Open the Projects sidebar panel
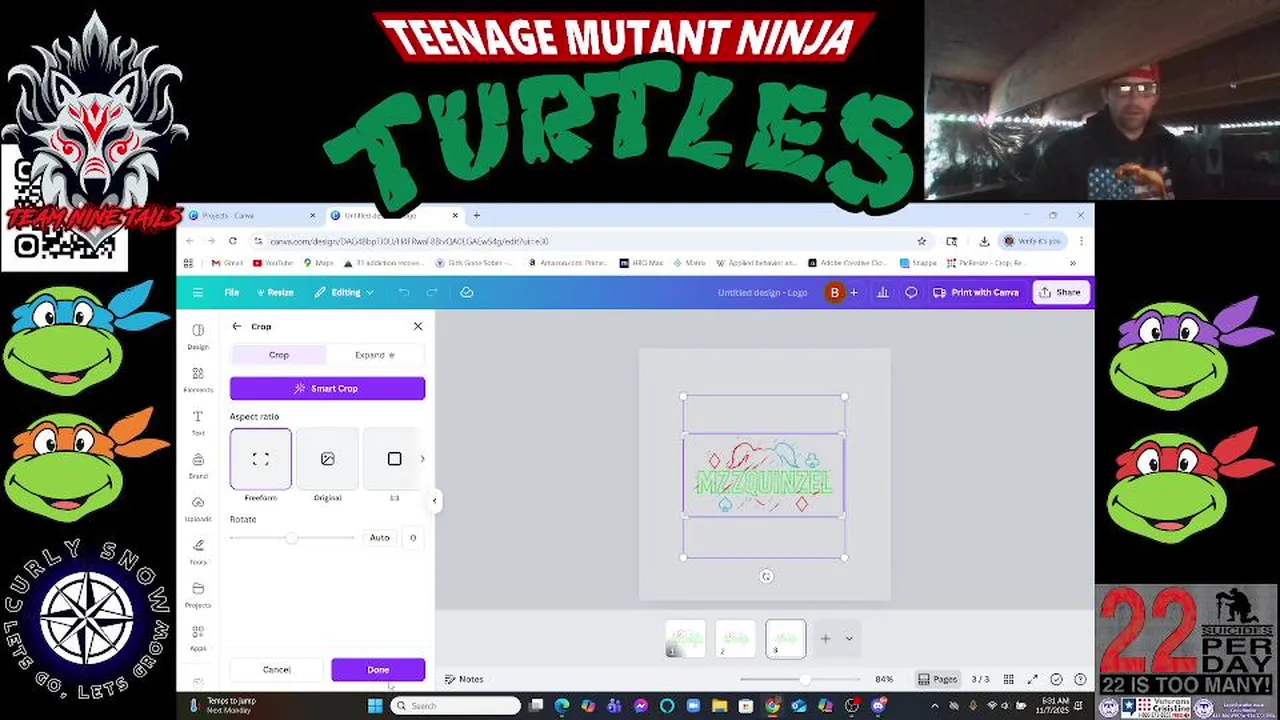This screenshot has height=720, width=1280. (198, 595)
